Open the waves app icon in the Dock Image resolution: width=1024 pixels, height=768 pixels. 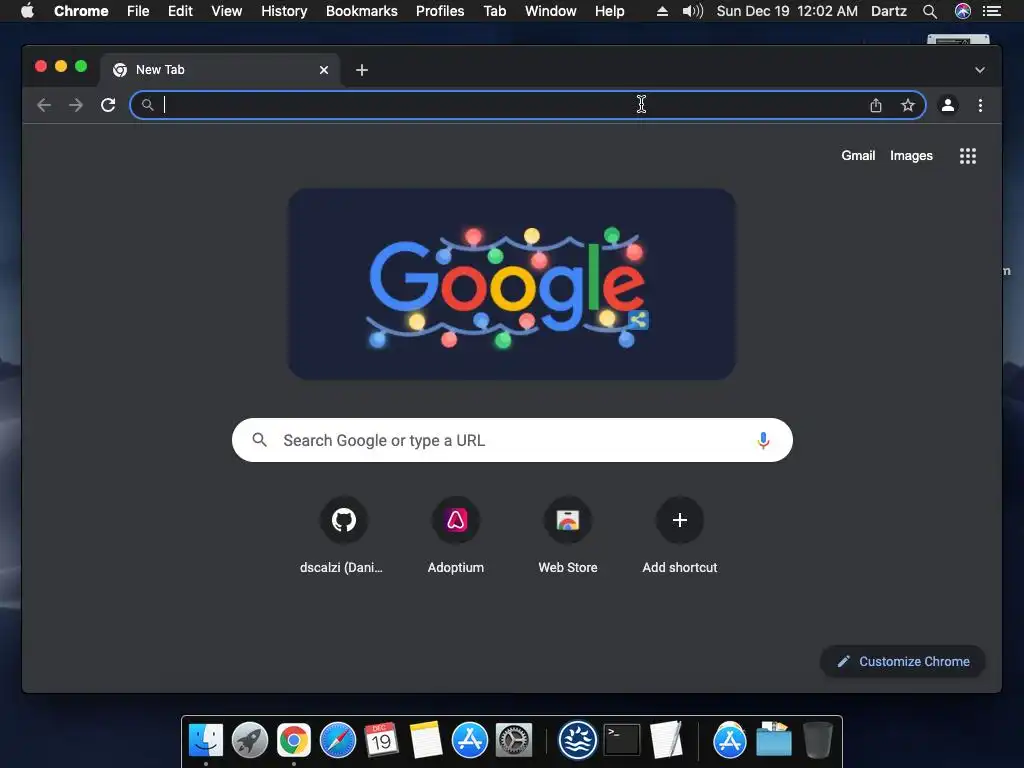pyautogui.click(x=578, y=741)
